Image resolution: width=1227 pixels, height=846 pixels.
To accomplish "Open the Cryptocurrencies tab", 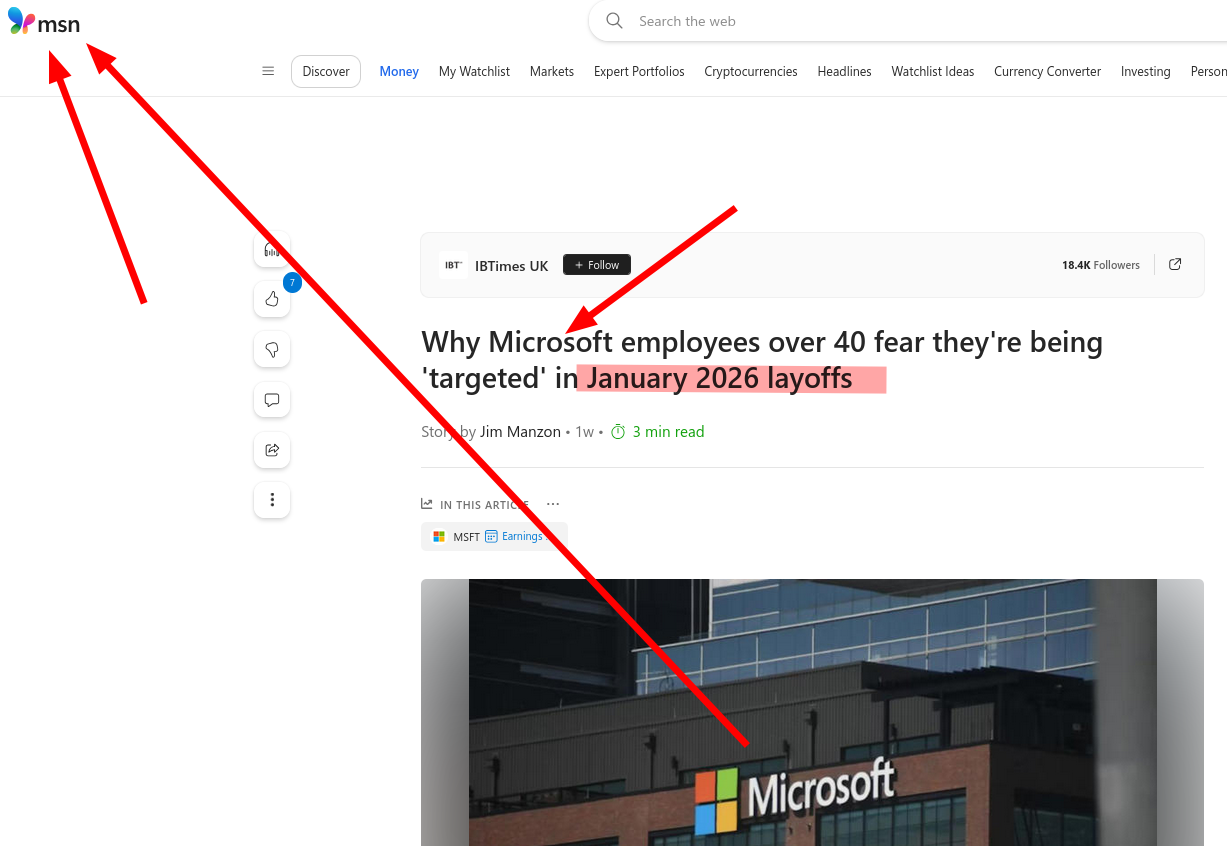I will click(750, 71).
